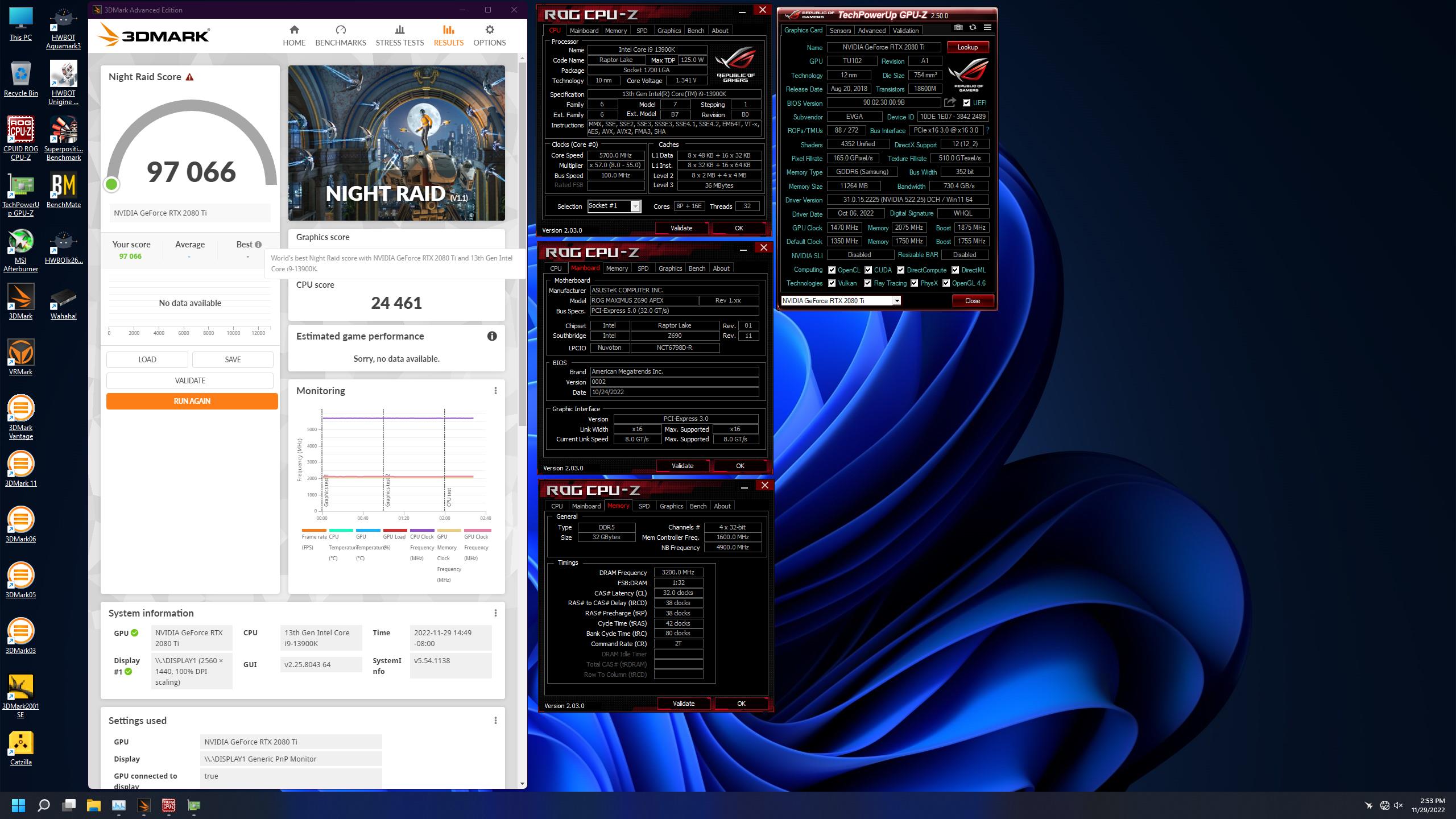
Task: Open System information three-dot menu
Action: coord(495,613)
